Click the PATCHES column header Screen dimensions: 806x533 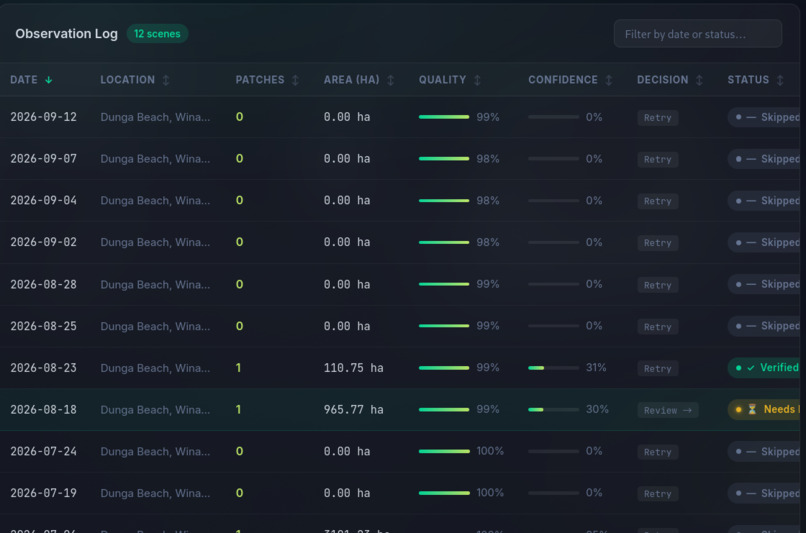click(260, 80)
